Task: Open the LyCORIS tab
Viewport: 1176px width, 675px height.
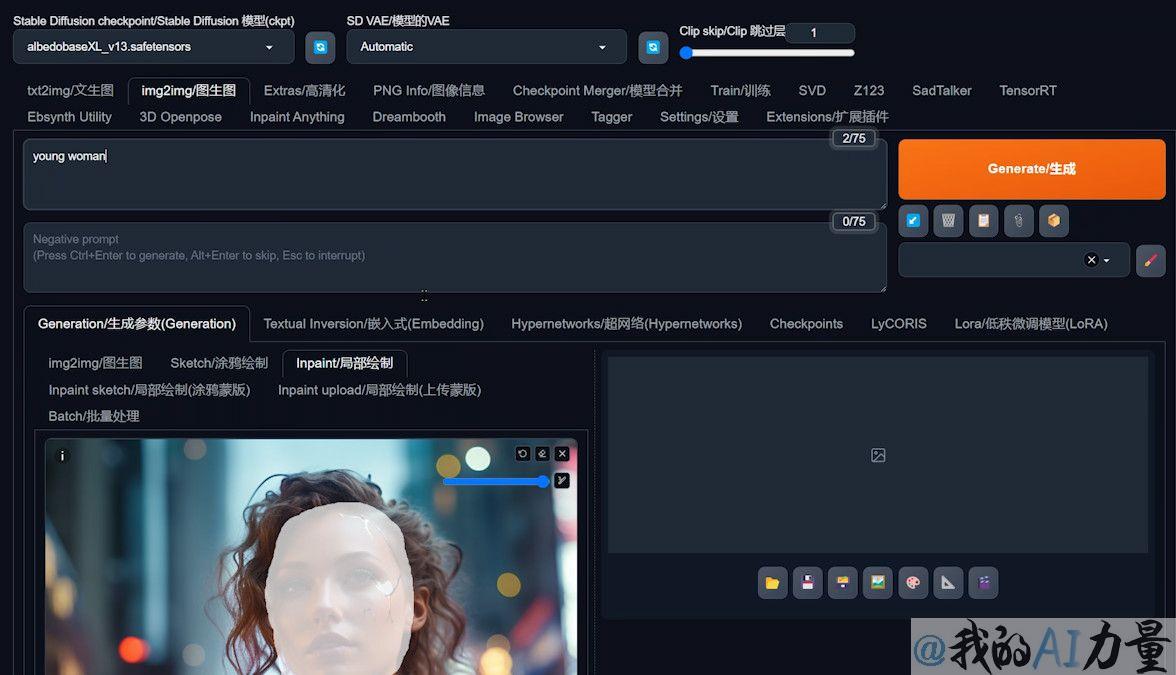Action: 898,324
